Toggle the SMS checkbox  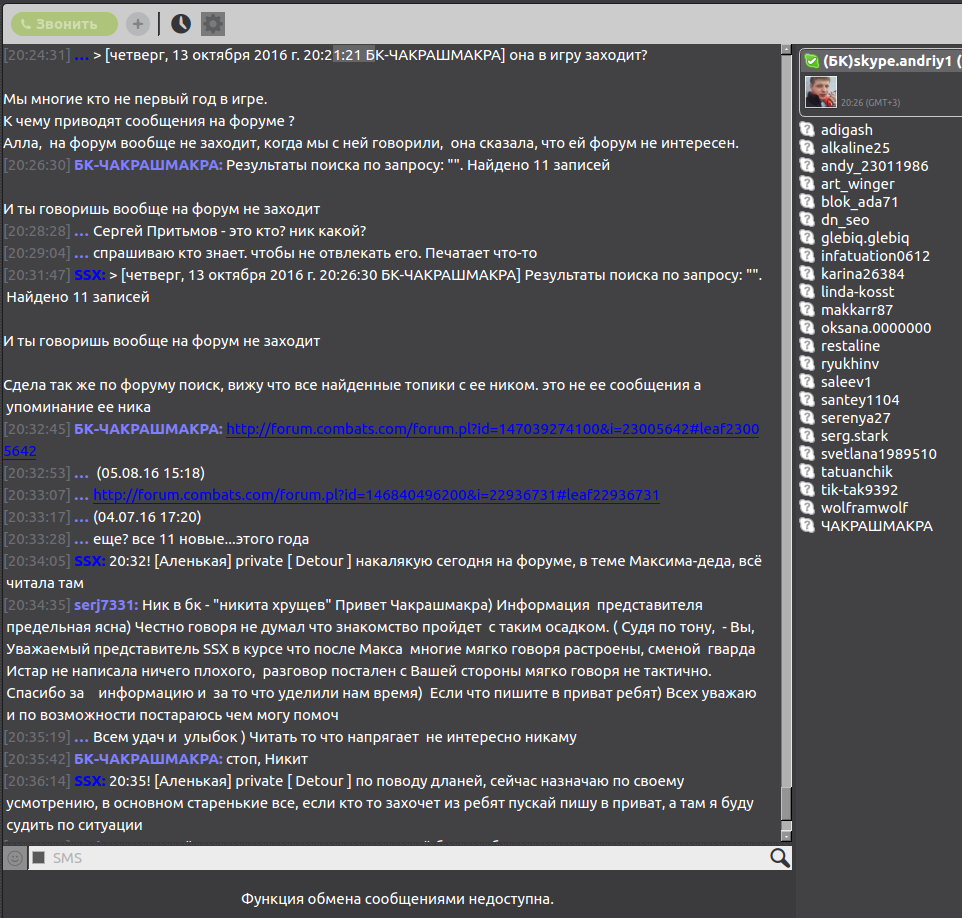(39, 858)
